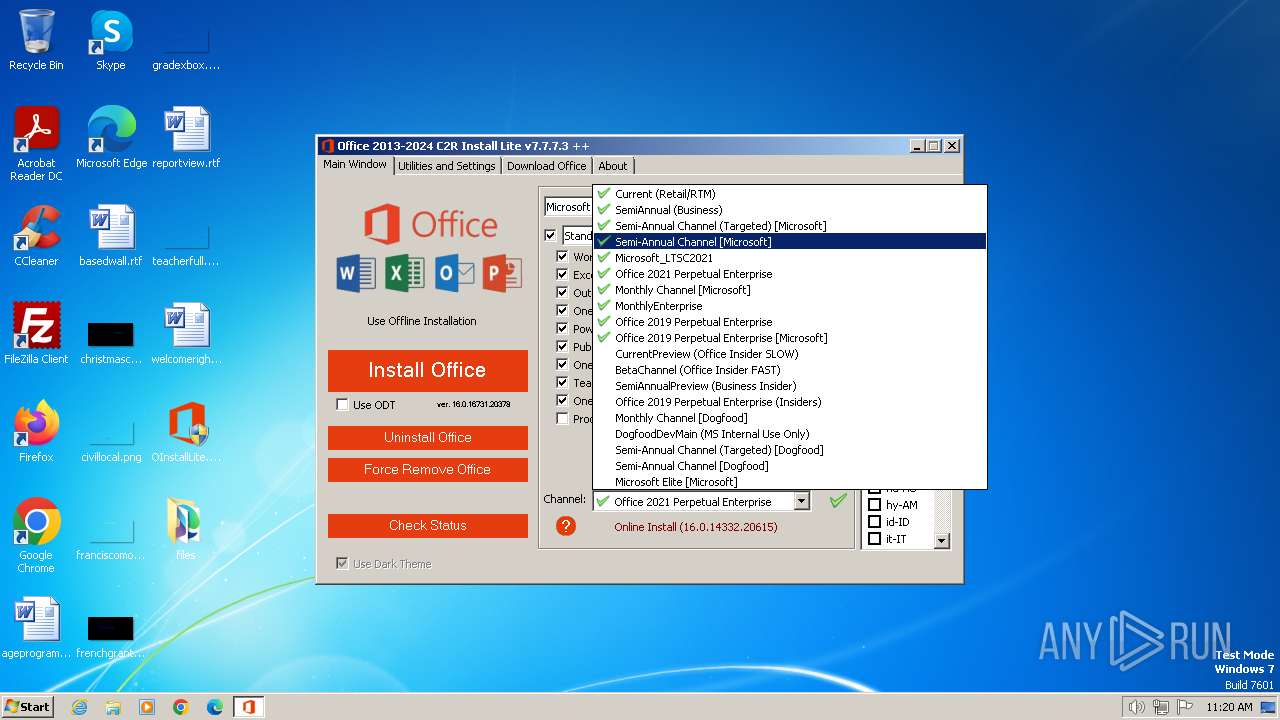Open Recycle Bin desktop icon
The image size is (1280, 720).
(36, 40)
